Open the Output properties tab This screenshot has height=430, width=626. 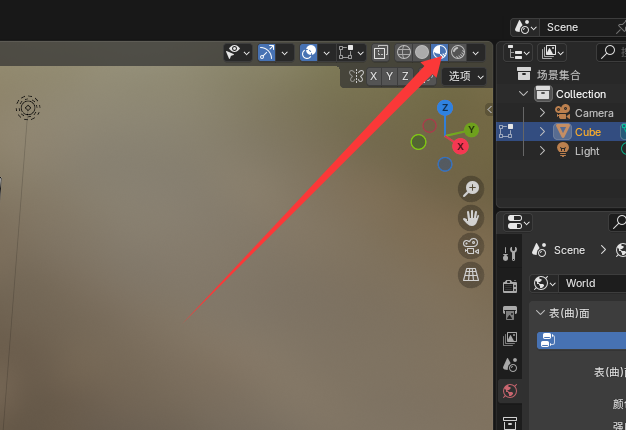510,313
